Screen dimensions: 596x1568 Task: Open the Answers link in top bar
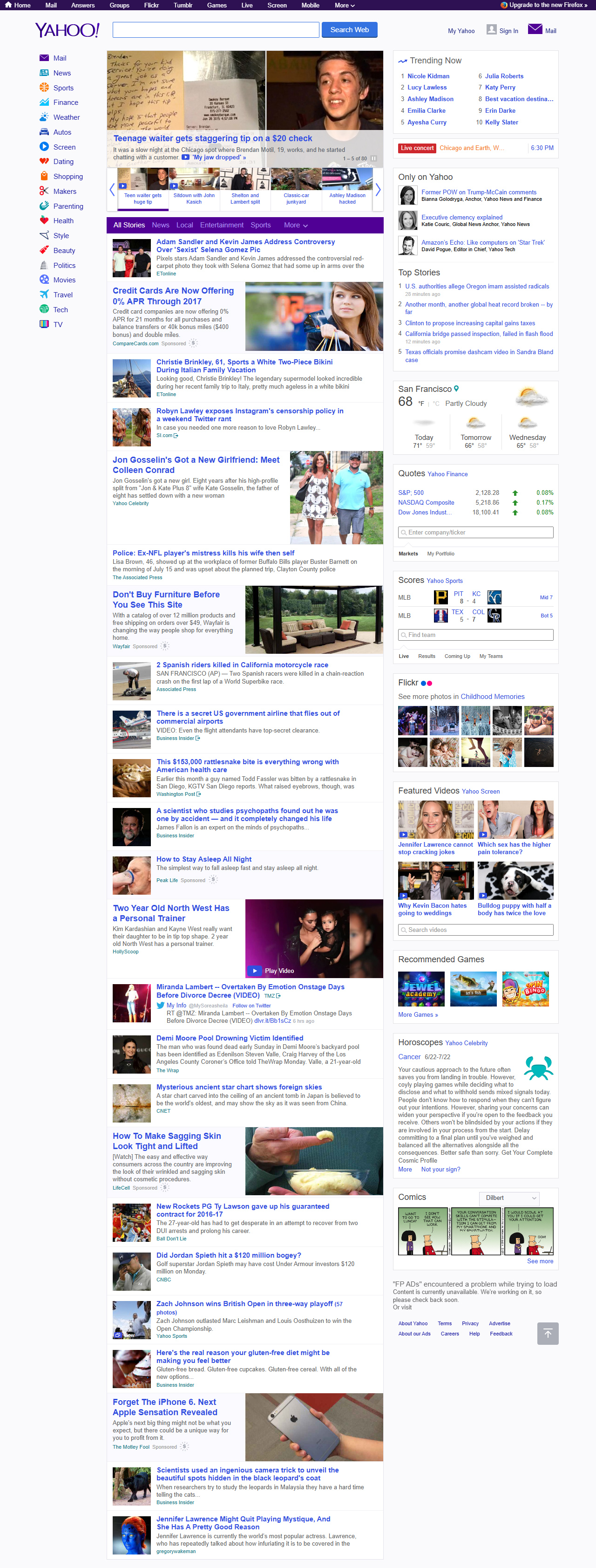tap(83, 5)
